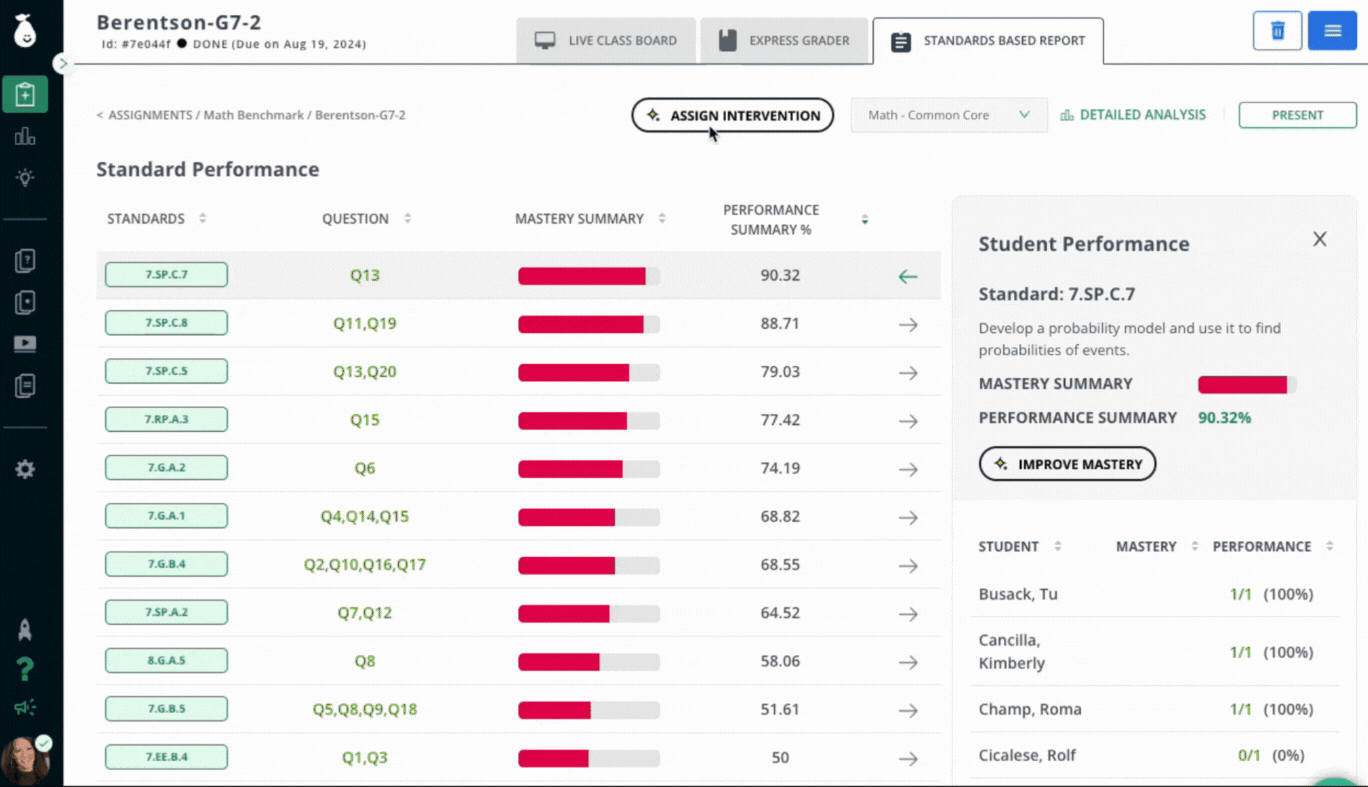
Task: Expand 7.G.A.2 row arrow
Action: coord(908,469)
